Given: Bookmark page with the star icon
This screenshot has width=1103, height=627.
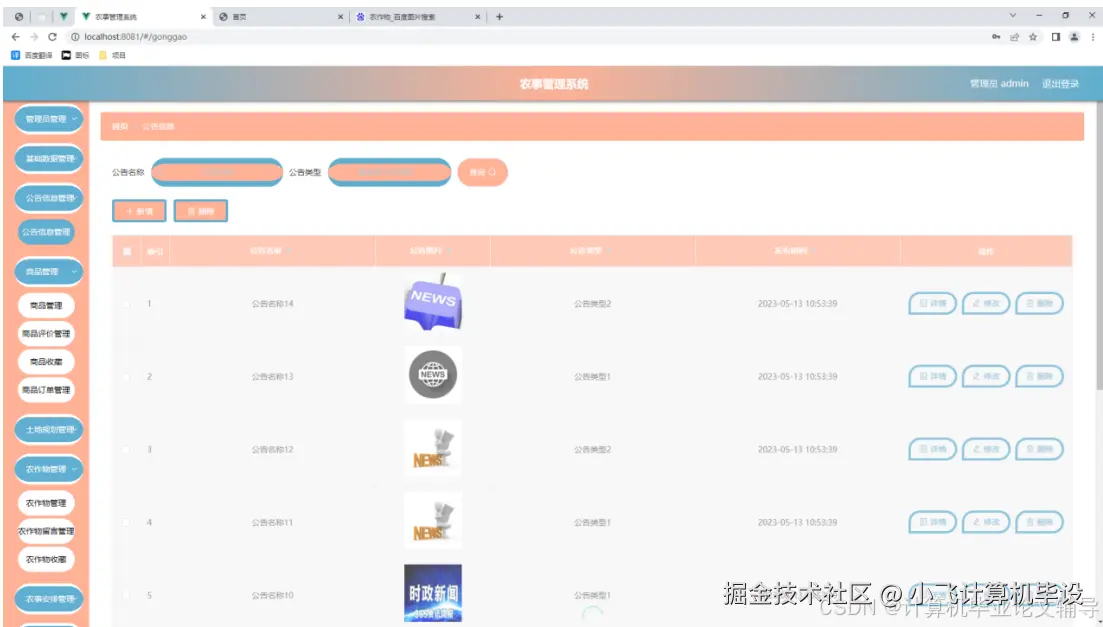Looking at the screenshot, I should (1033, 37).
